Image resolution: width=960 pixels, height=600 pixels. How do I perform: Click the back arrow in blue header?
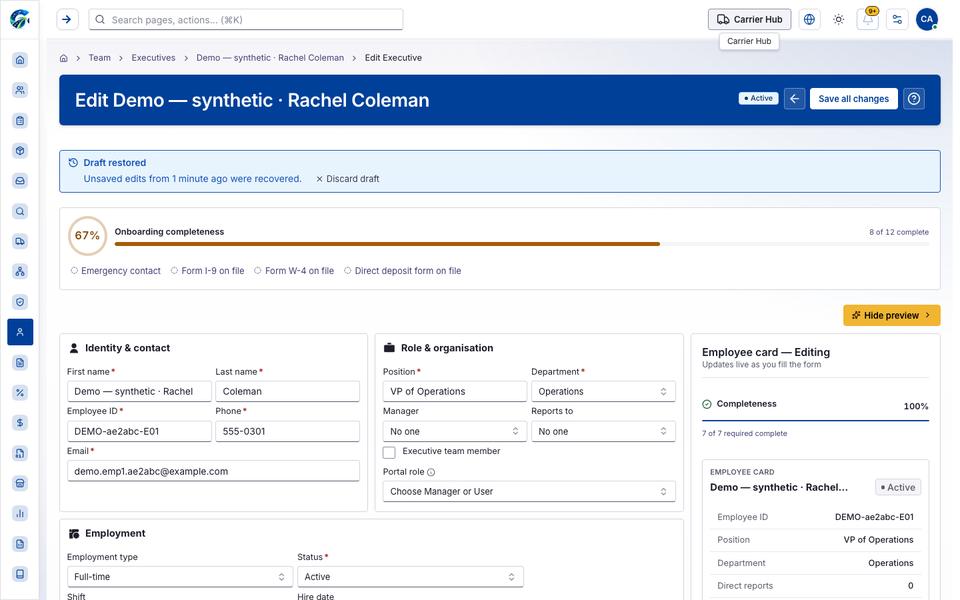click(794, 99)
